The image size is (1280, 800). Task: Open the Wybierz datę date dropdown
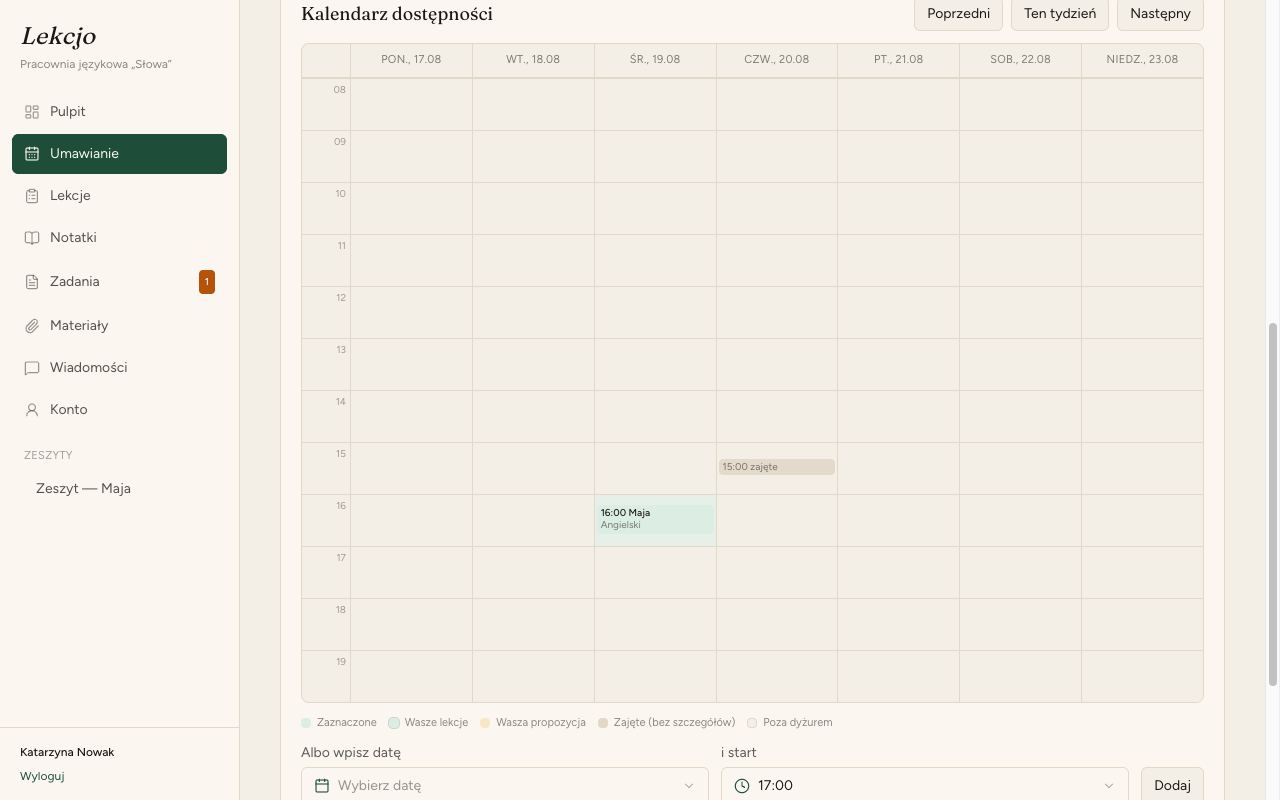pos(505,785)
